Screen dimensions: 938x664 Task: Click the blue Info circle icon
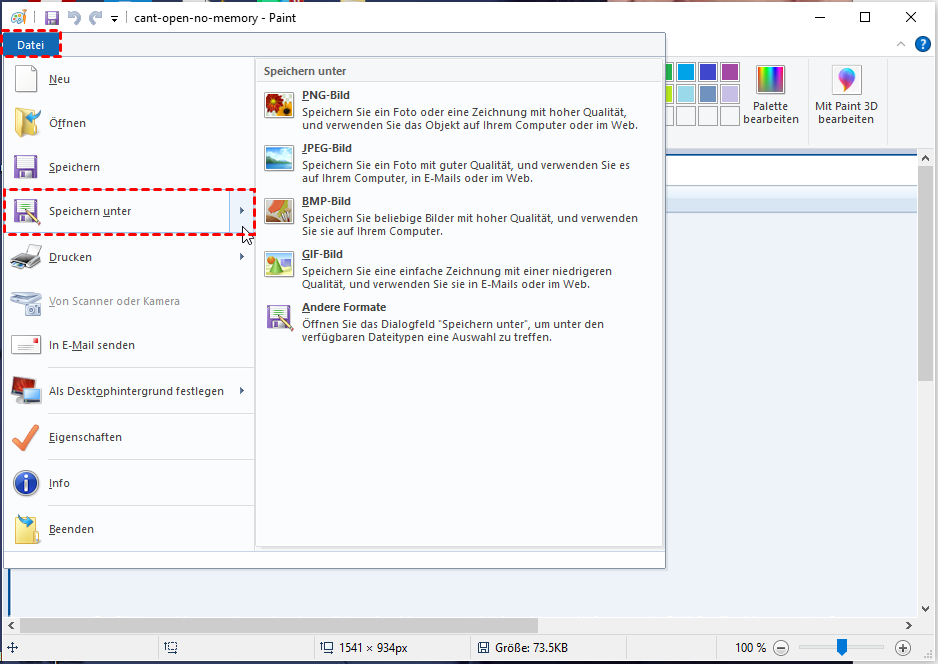[x=26, y=483]
